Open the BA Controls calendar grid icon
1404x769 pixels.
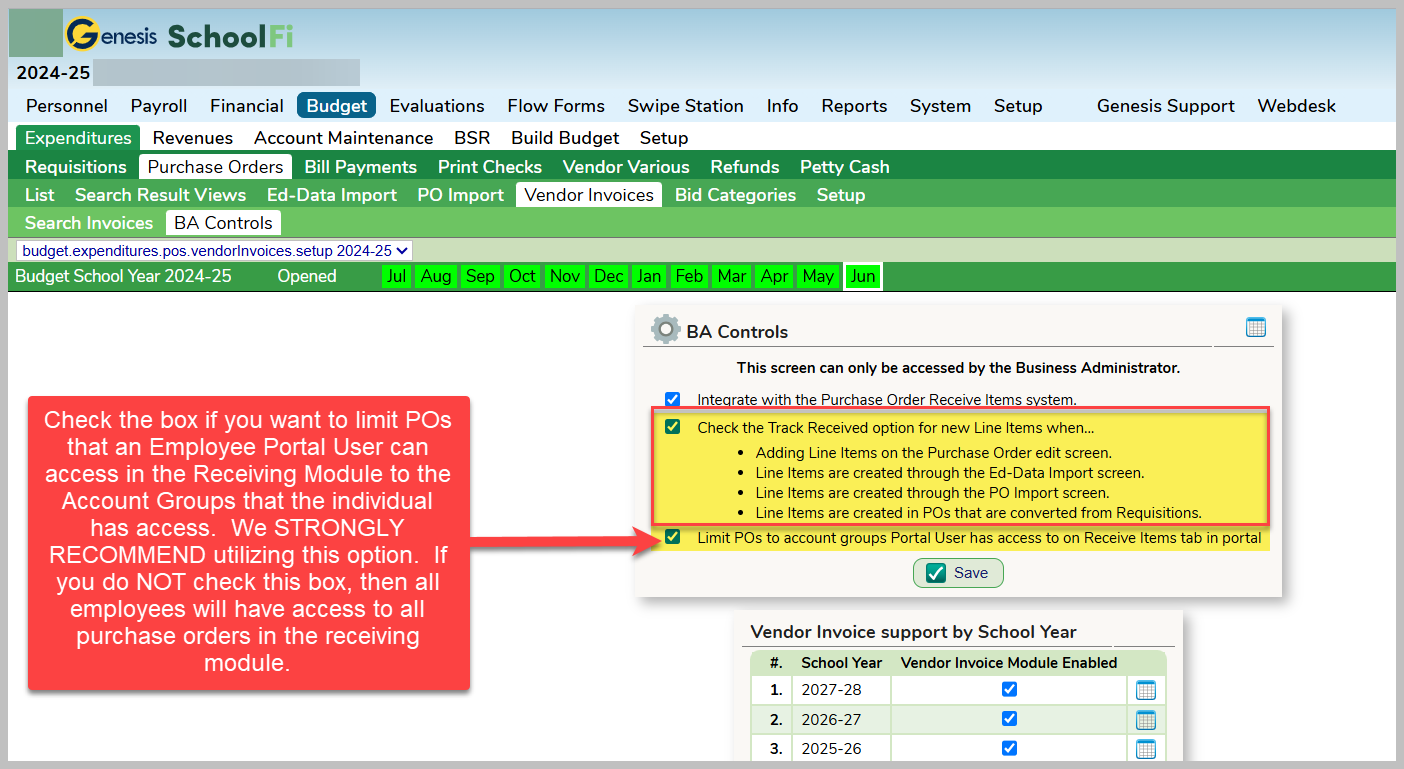1256,327
